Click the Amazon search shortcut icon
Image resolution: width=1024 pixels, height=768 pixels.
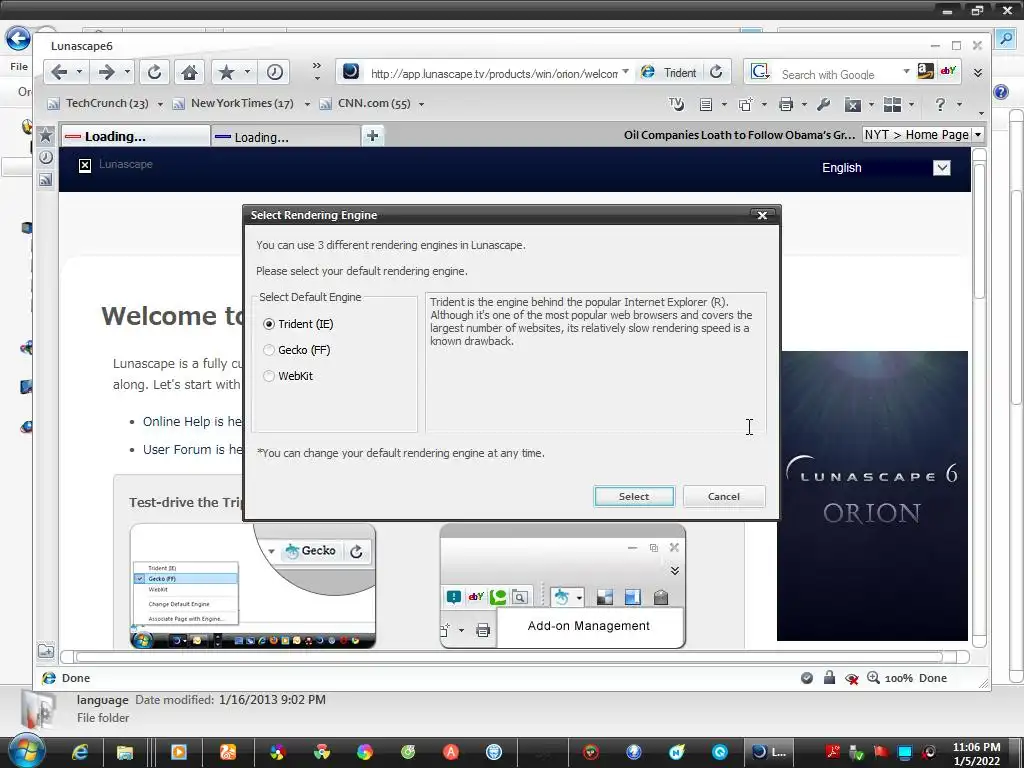pyautogui.click(x=925, y=71)
